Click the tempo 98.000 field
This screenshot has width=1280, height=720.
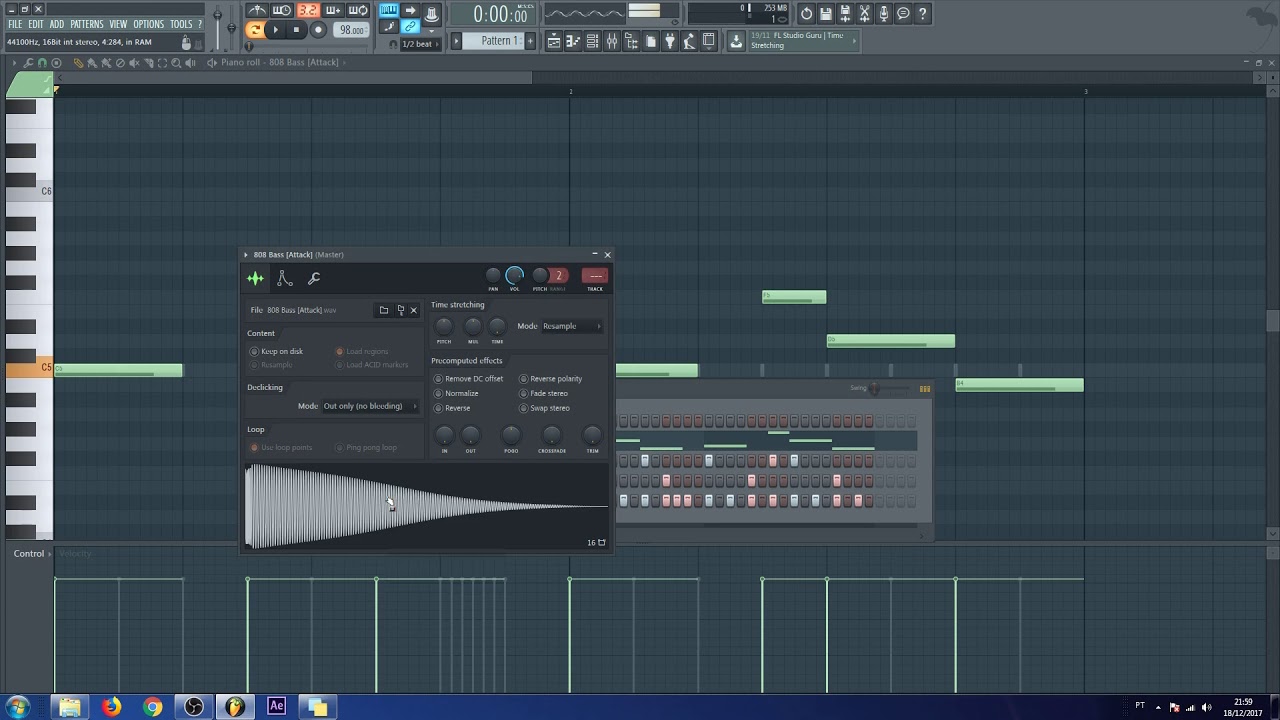352,30
